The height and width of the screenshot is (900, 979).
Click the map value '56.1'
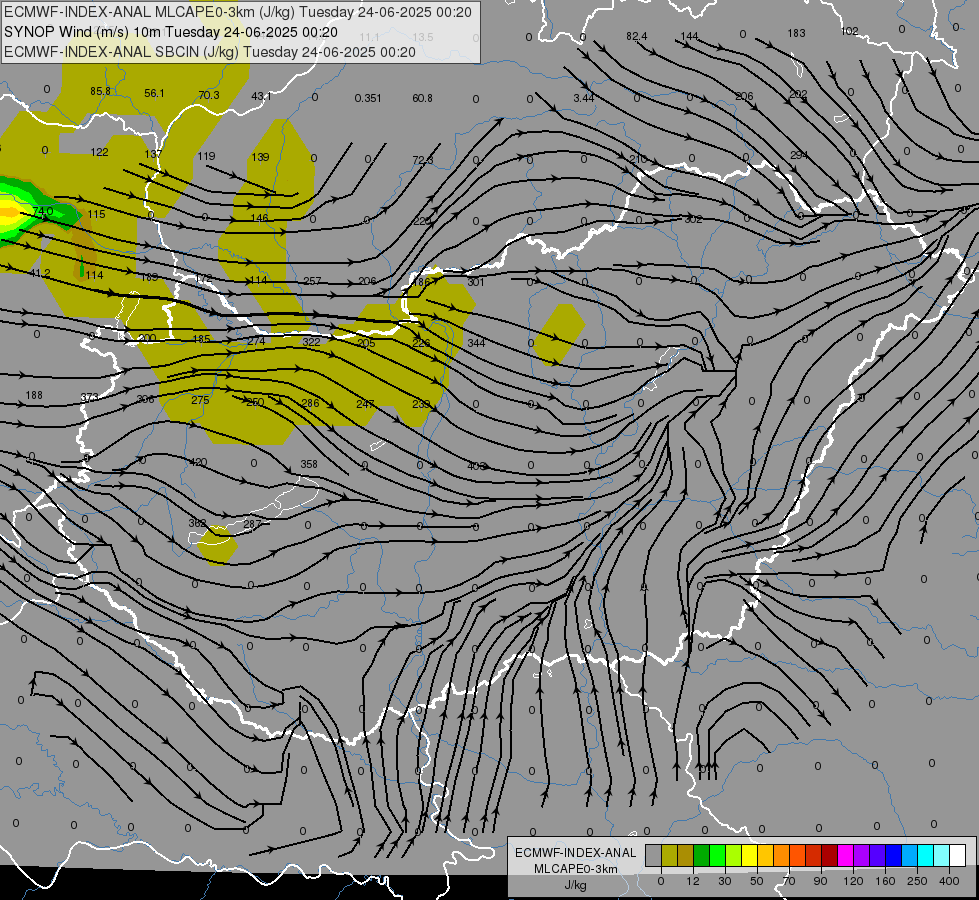(154, 93)
